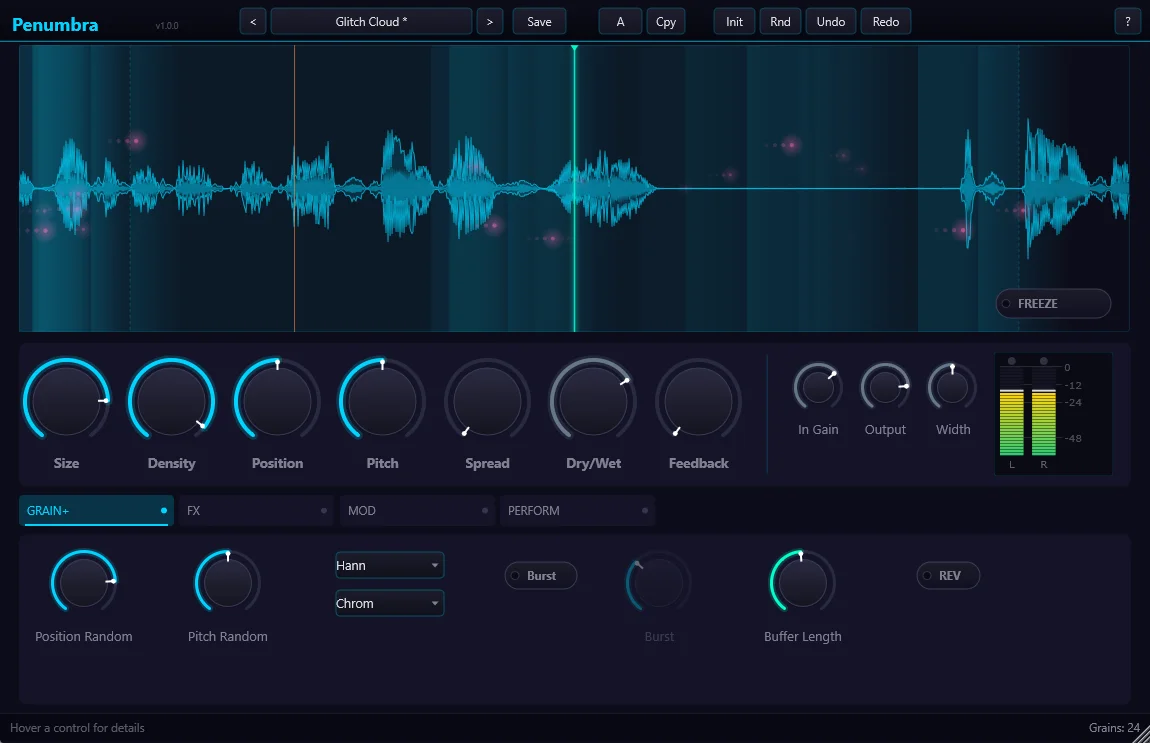Viewport: 1150px width, 743px height.
Task: Undo the last change
Action: click(x=831, y=22)
